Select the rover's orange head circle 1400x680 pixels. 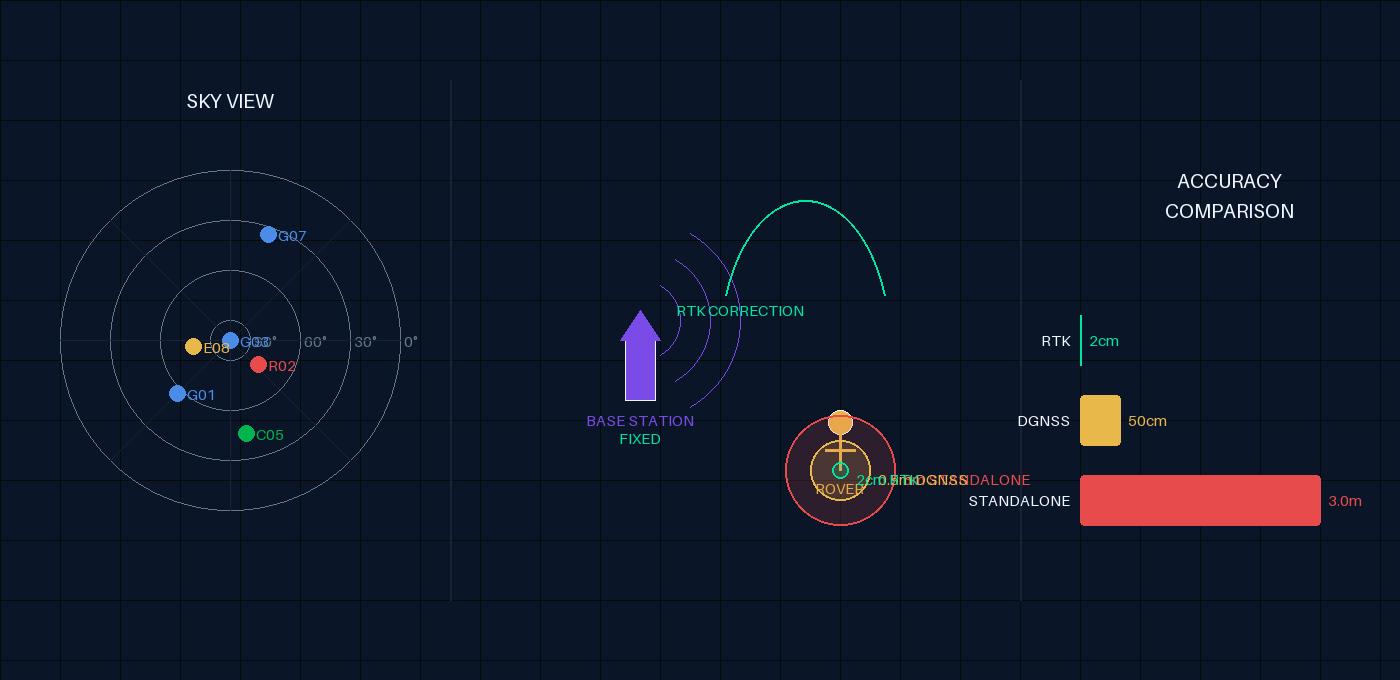[x=840, y=423]
